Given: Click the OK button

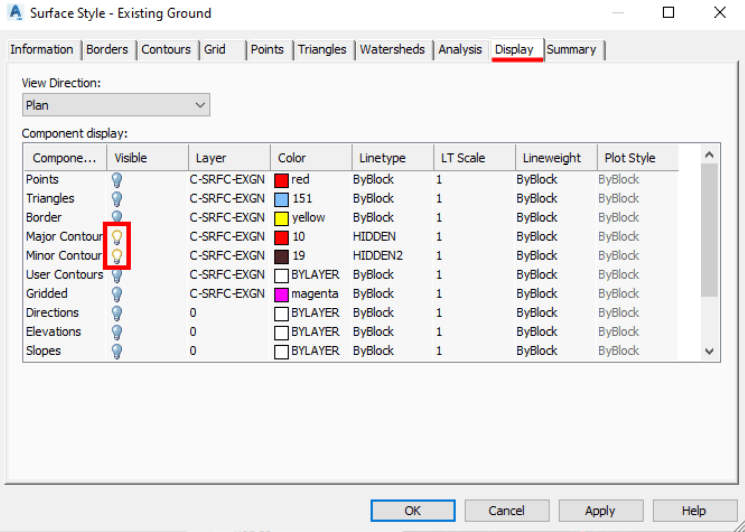Looking at the screenshot, I should coord(413,511).
